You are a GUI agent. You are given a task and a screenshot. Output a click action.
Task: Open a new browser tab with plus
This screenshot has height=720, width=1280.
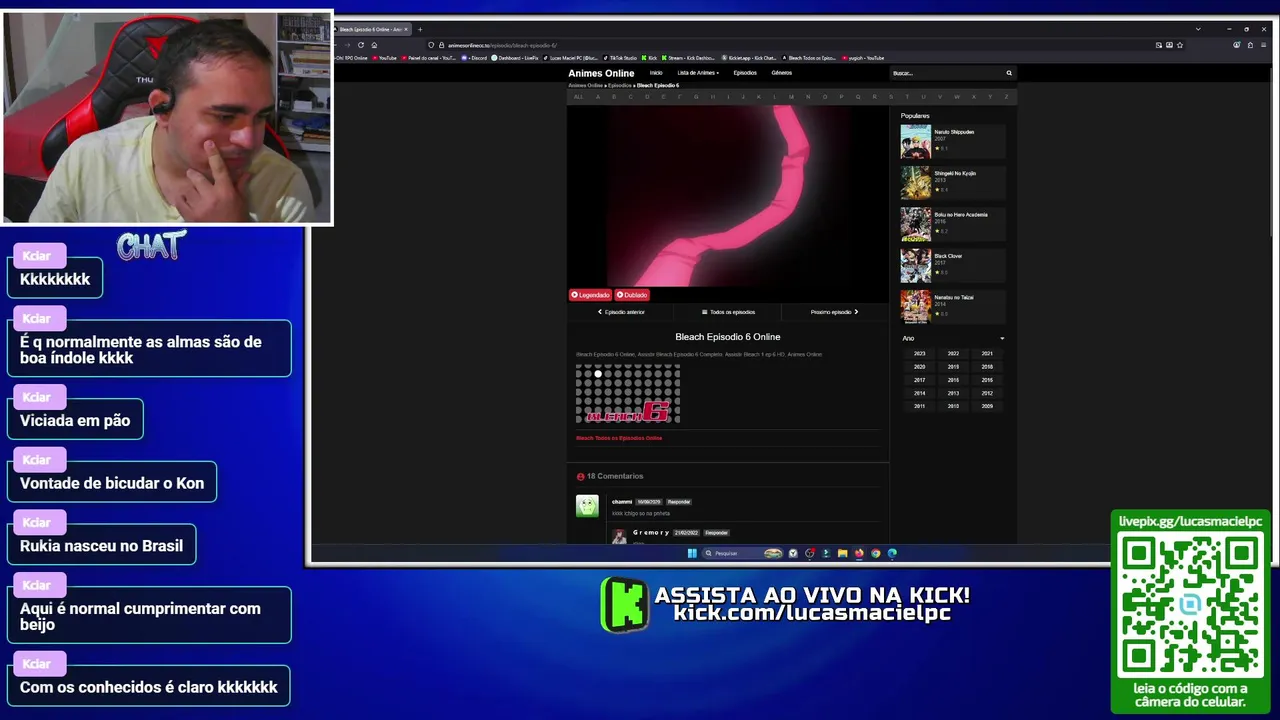(420, 29)
